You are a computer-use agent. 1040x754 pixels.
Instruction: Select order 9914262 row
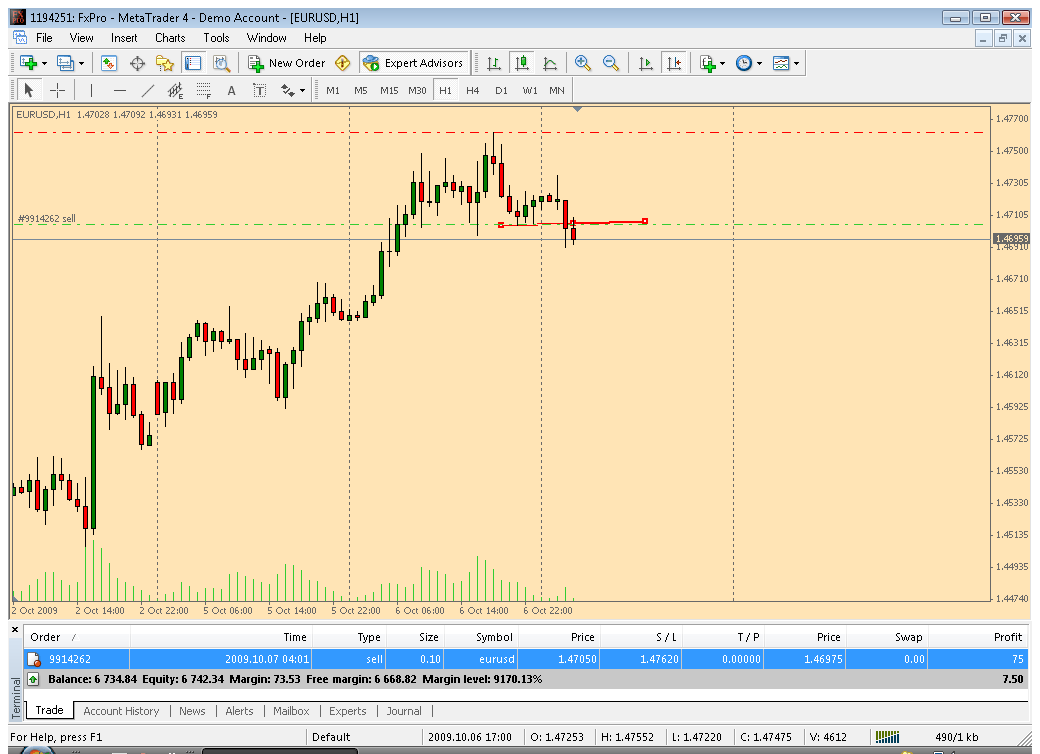click(x=527, y=659)
